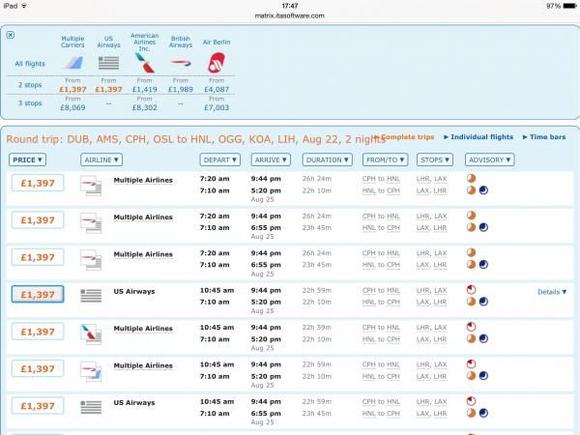Open the ADVISORY filter dropdown

coord(490,160)
